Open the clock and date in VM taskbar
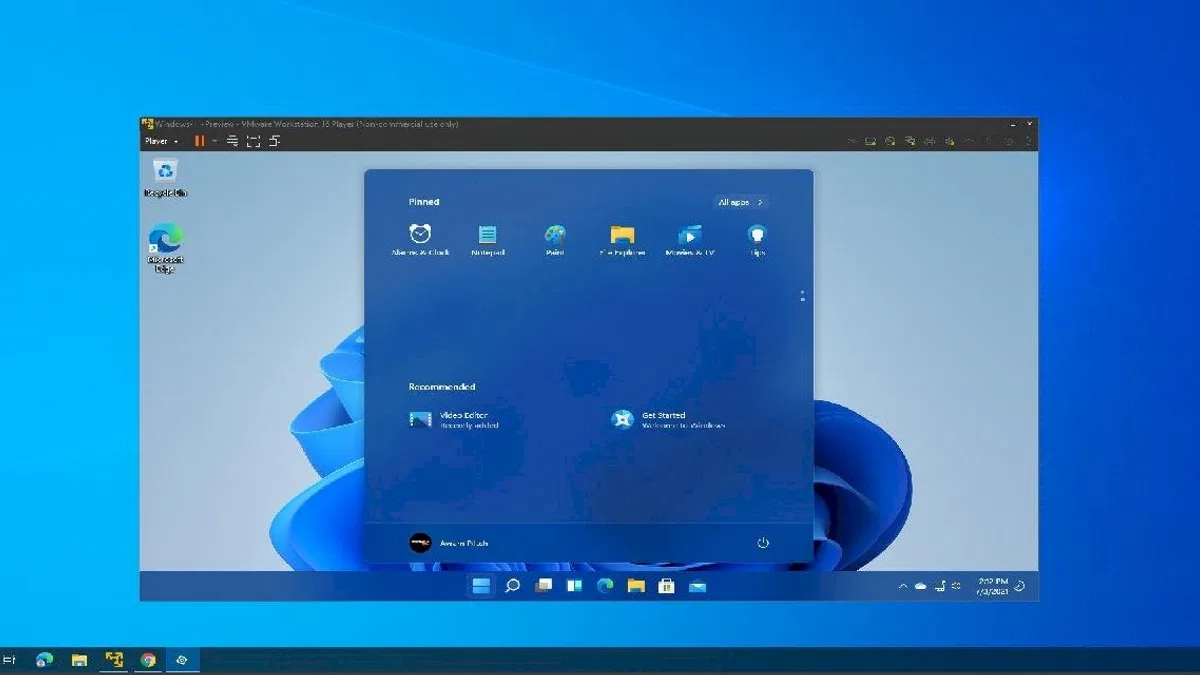The height and width of the screenshot is (675, 1200). 992,586
